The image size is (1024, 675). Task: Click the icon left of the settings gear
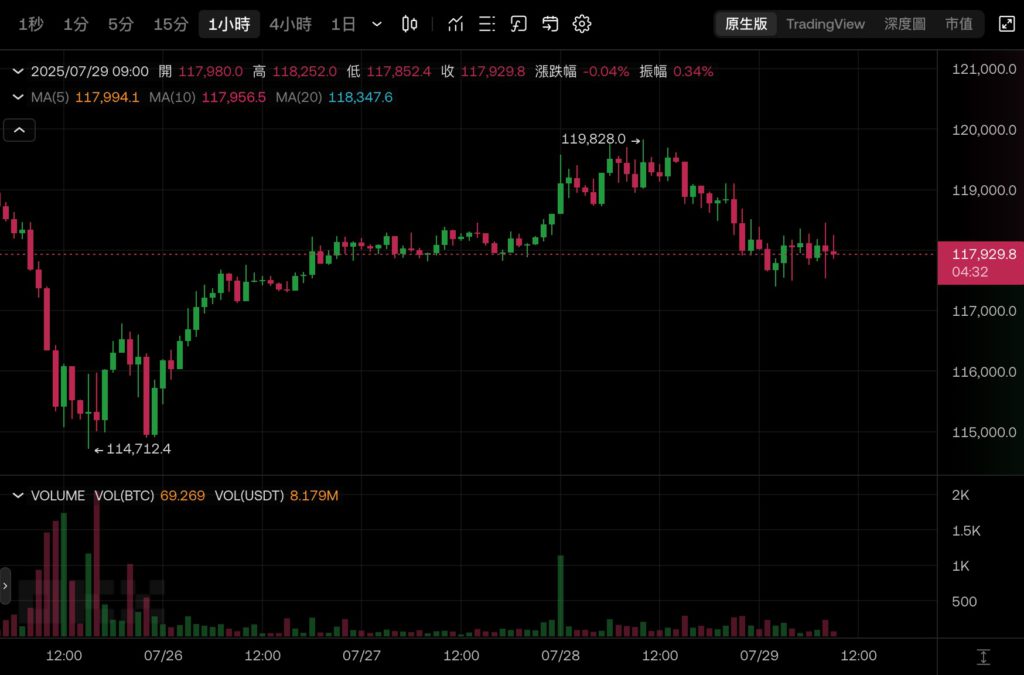point(550,24)
